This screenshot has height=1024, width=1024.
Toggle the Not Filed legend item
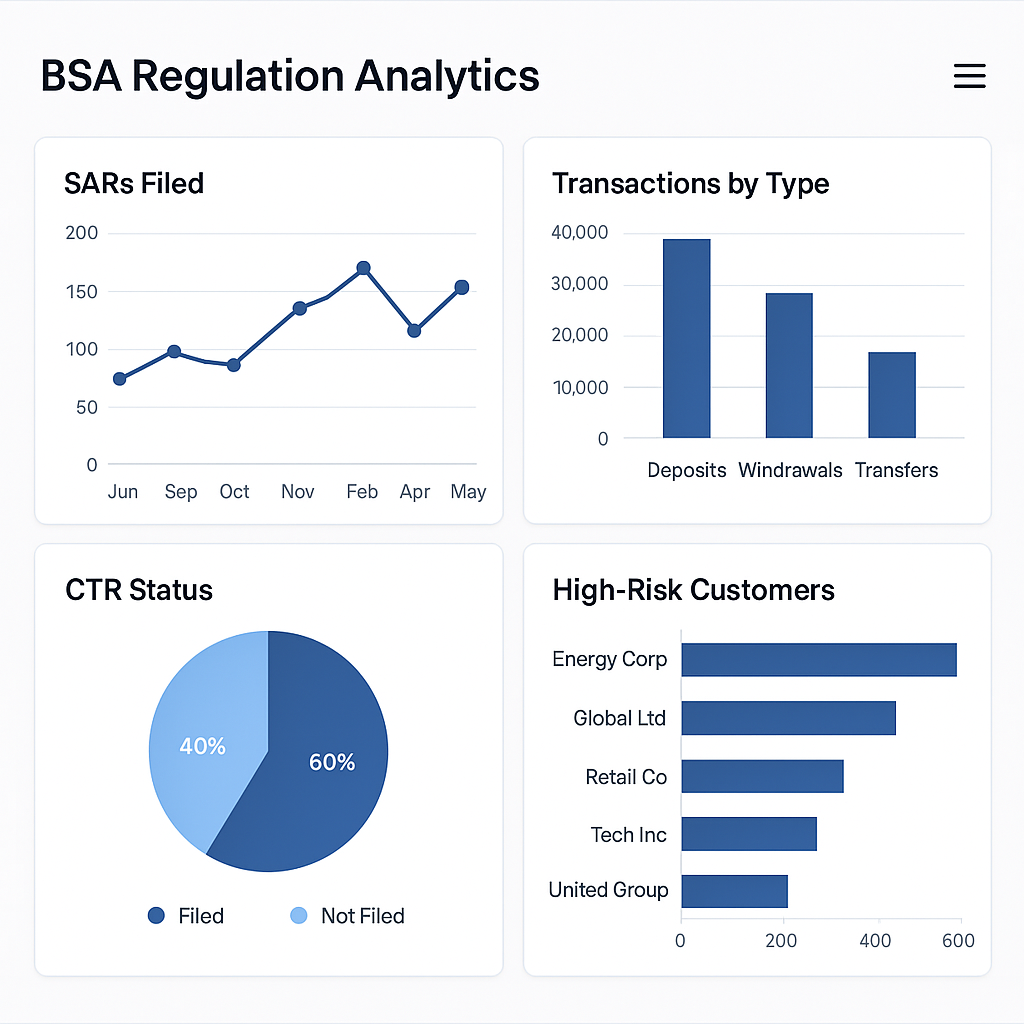coord(346,915)
